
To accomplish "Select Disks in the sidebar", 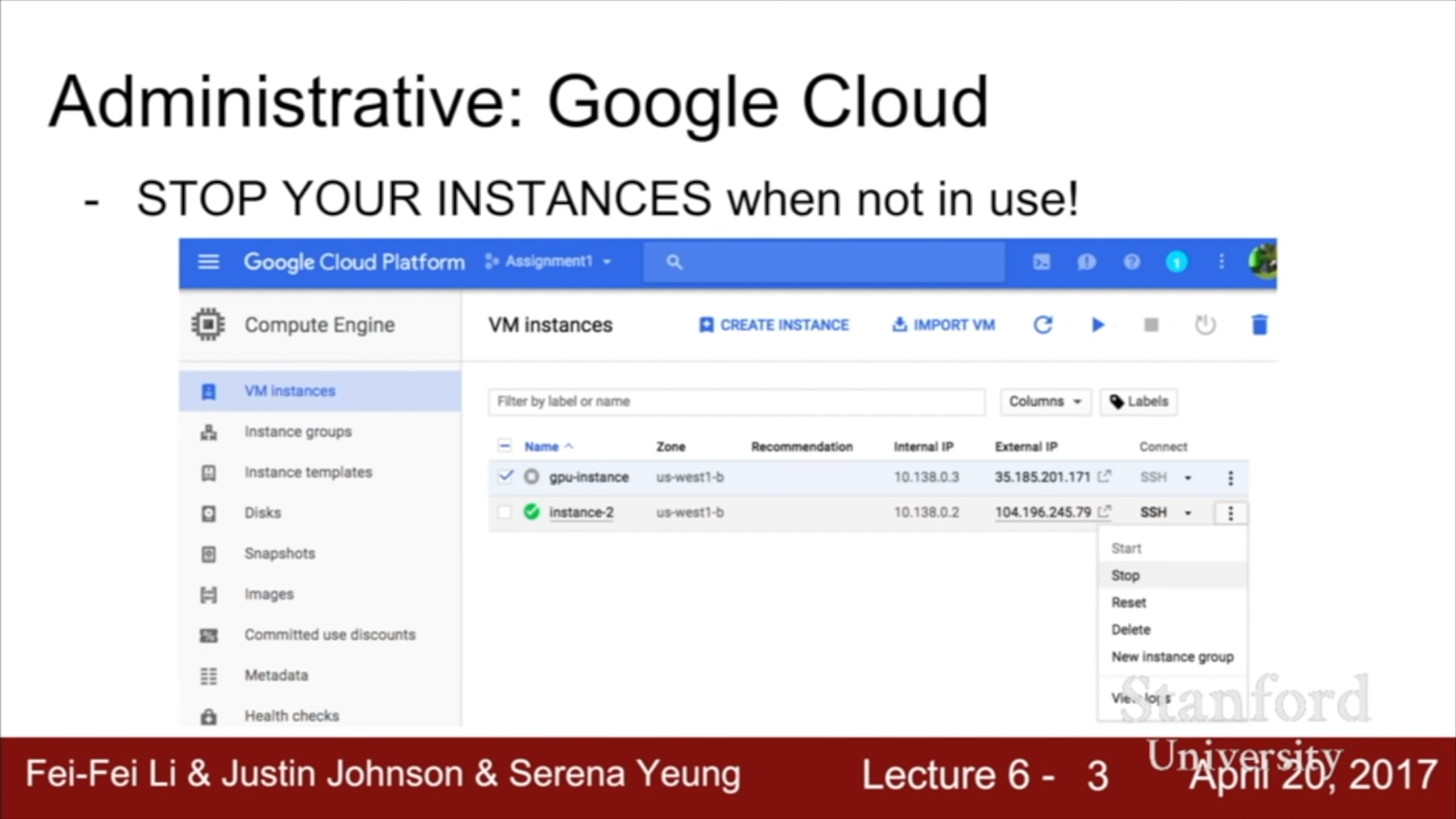I will 263,513.
